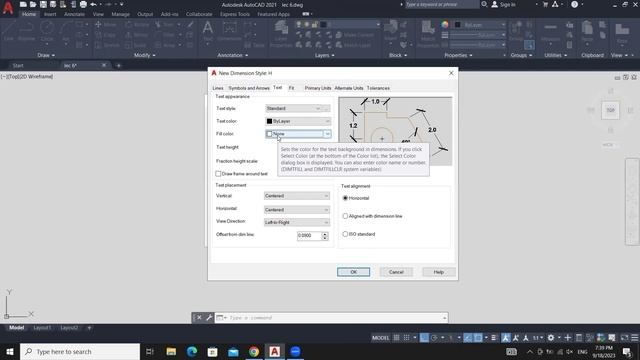Switch to the Alternate Units tab
The width and height of the screenshot is (640, 360).
[x=349, y=88]
